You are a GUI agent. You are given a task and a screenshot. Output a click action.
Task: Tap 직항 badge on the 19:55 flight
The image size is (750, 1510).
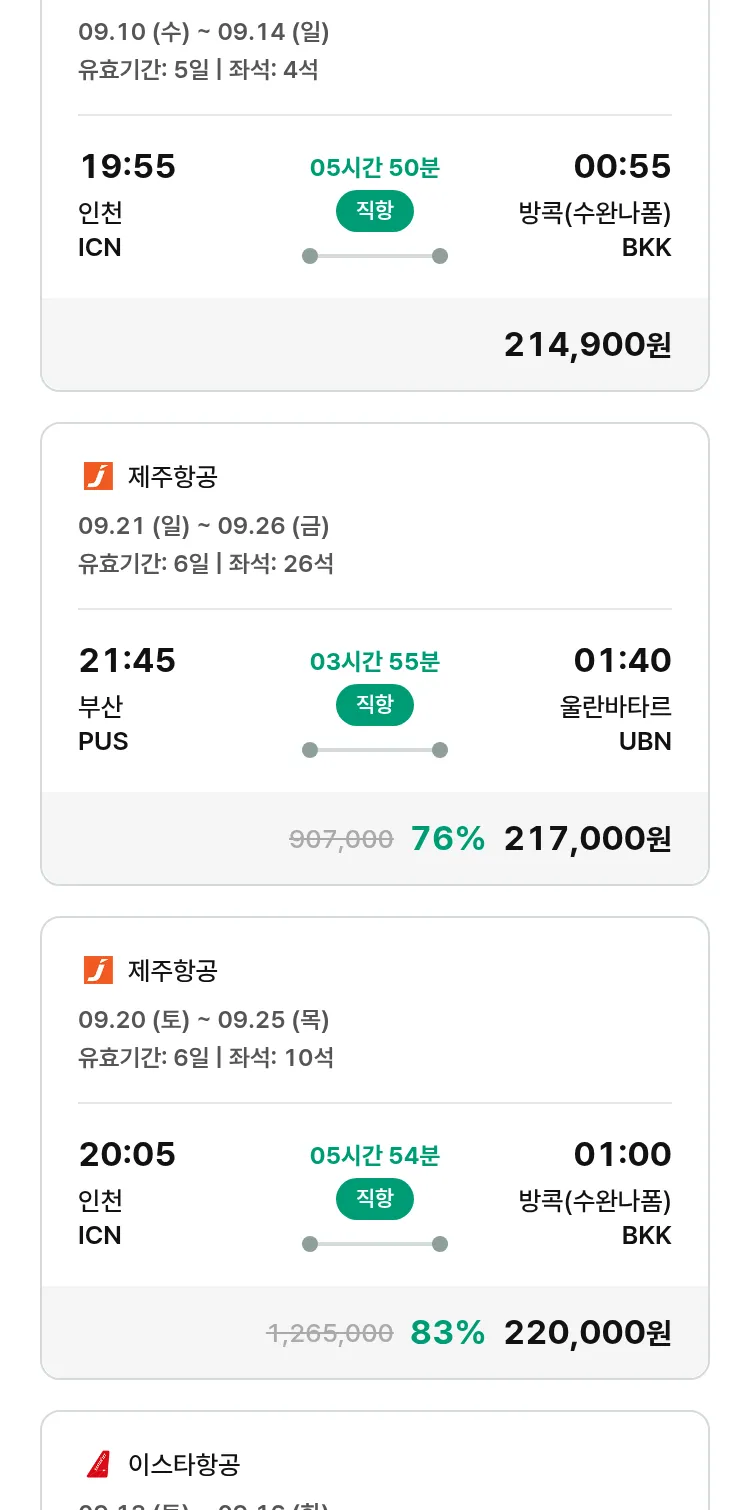tap(374, 211)
